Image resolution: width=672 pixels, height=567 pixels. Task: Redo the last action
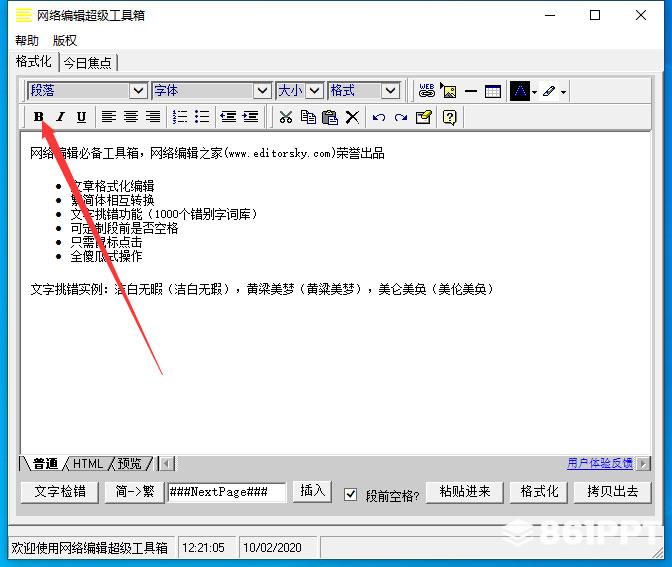pos(401,117)
